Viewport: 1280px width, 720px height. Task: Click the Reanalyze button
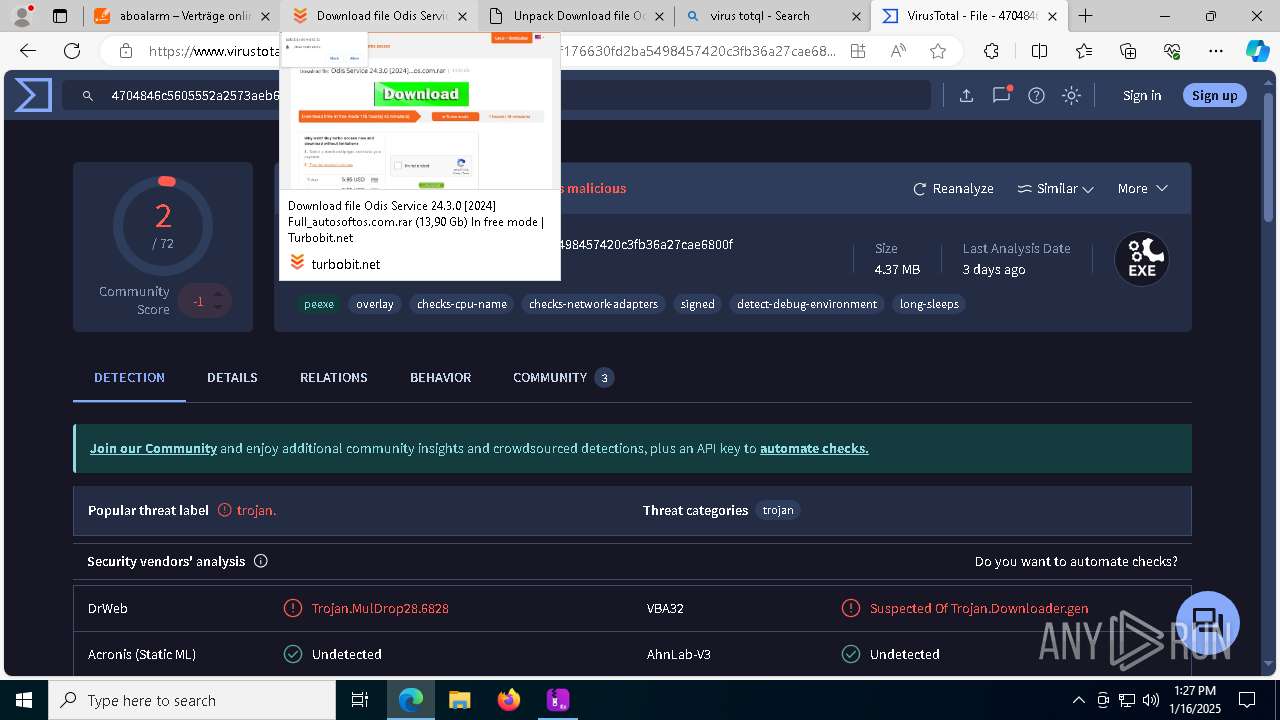pos(953,188)
